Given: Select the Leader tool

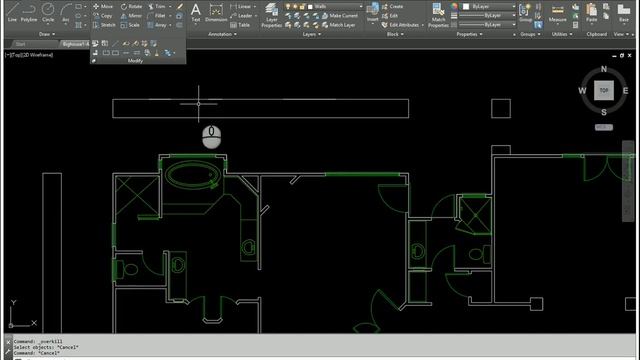Looking at the screenshot, I should [x=241, y=16].
